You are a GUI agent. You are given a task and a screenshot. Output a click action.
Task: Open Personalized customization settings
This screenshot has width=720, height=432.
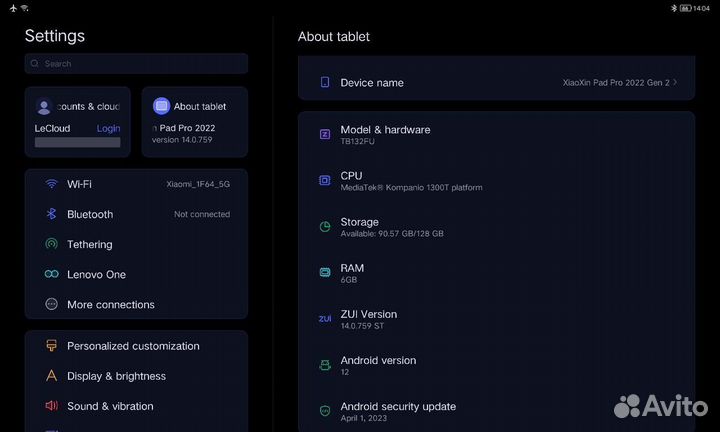[x=133, y=346]
